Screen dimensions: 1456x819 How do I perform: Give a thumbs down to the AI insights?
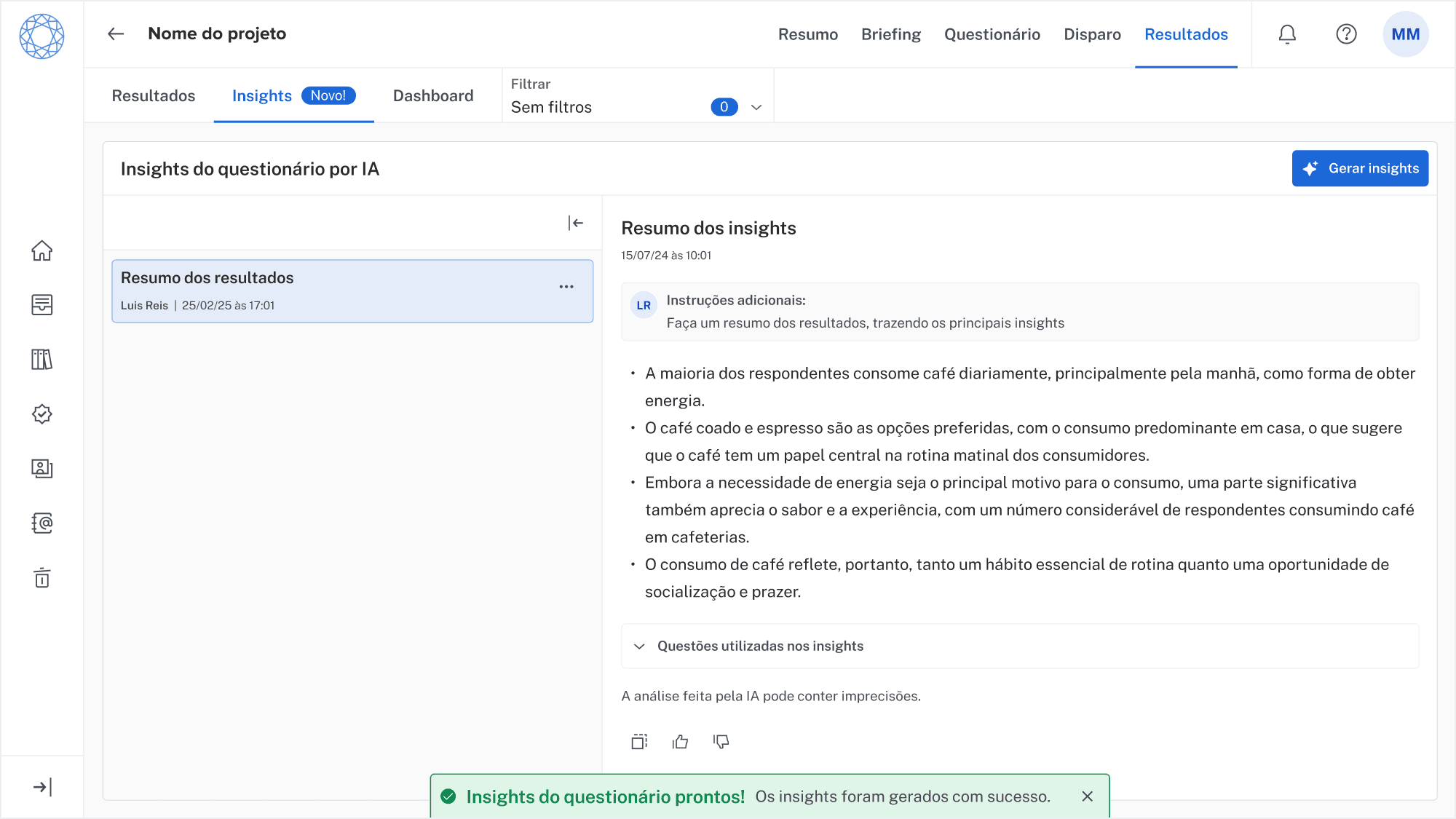tap(721, 741)
